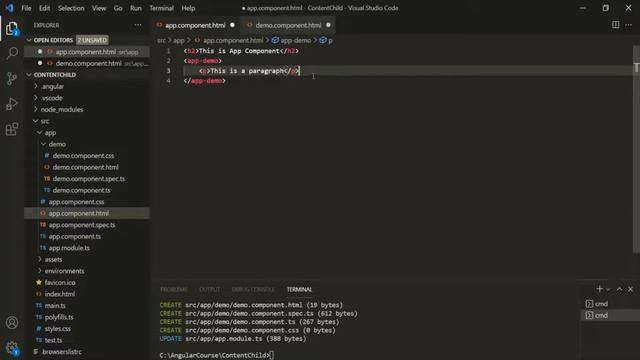The height and width of the screenshot is (360, 640).
Task: Switch to the demo.component.html editor tab
Action: point(288,25)
